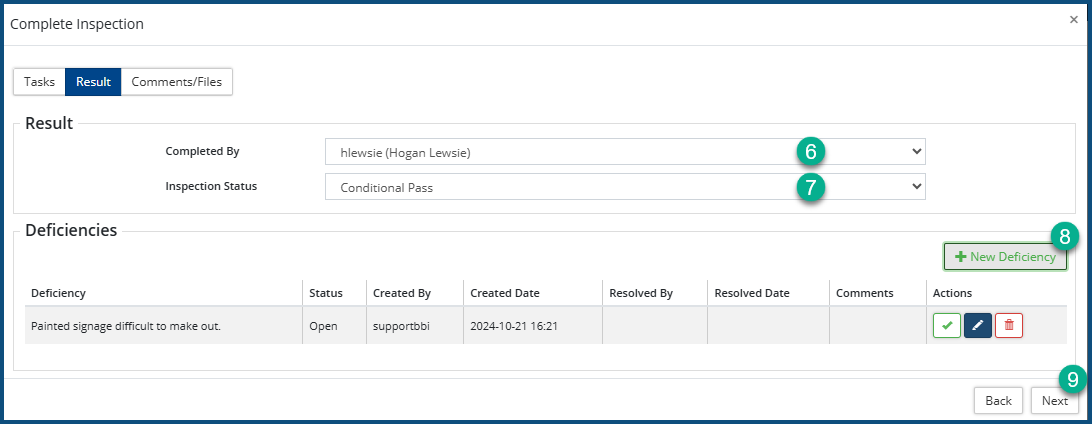Click the Deficiency column header
1092x424 pixels.
click(x=58, y=293)
